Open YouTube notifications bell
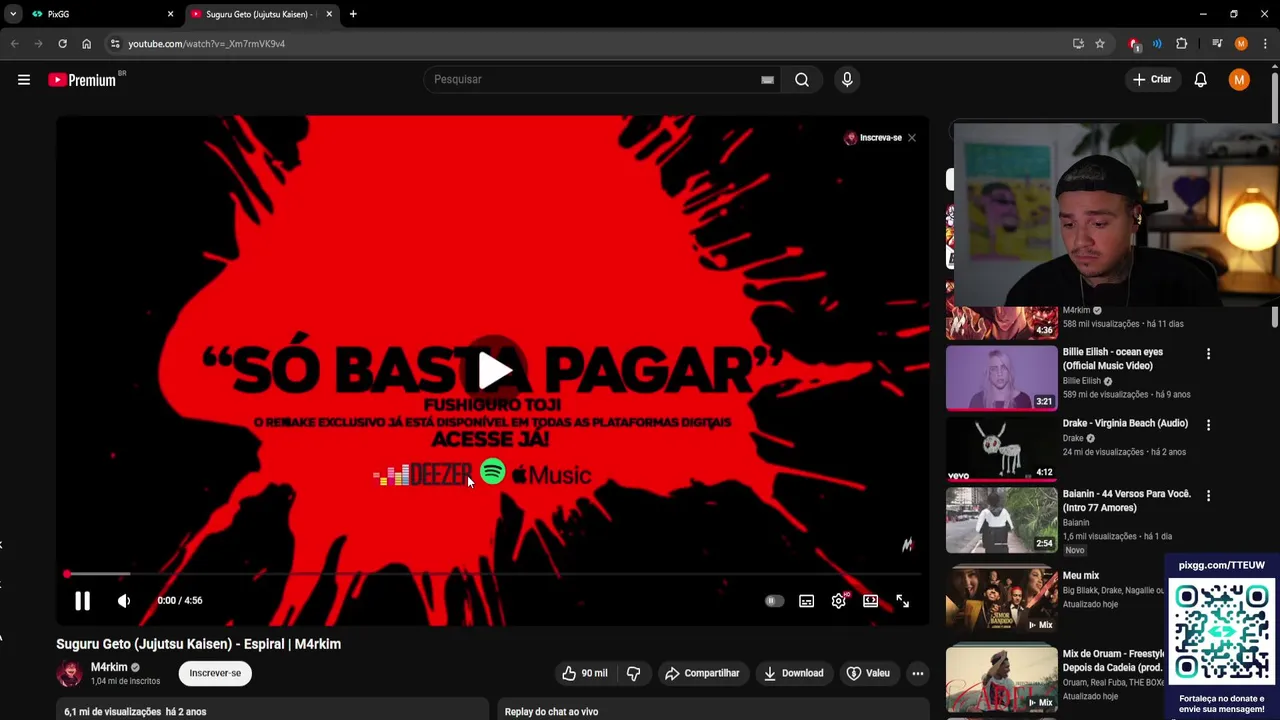 coord(1201,80)
